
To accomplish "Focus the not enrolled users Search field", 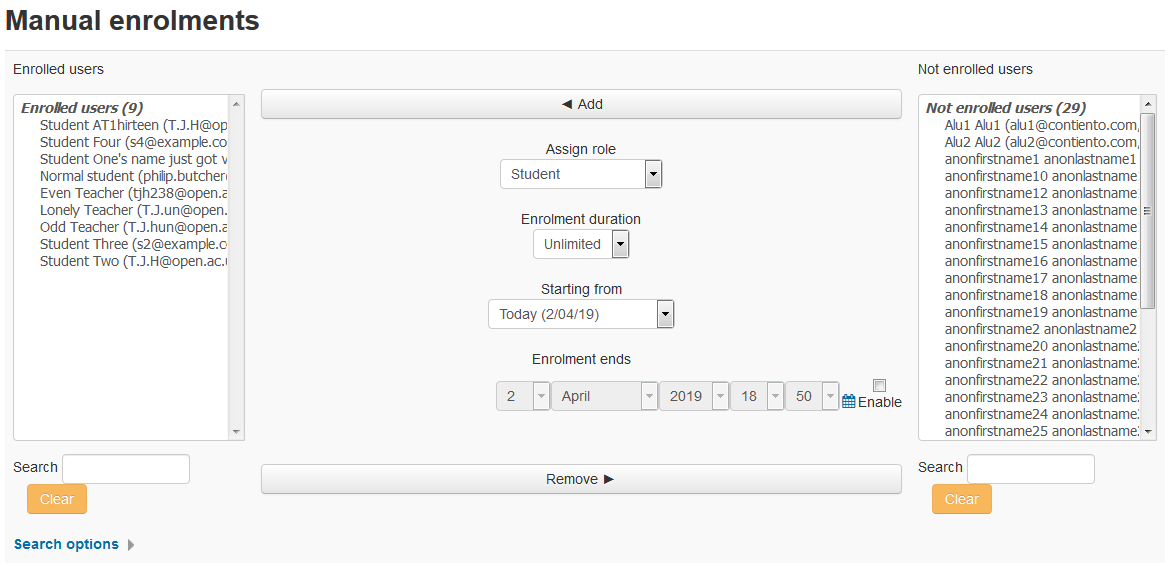I will (1030, 469).
